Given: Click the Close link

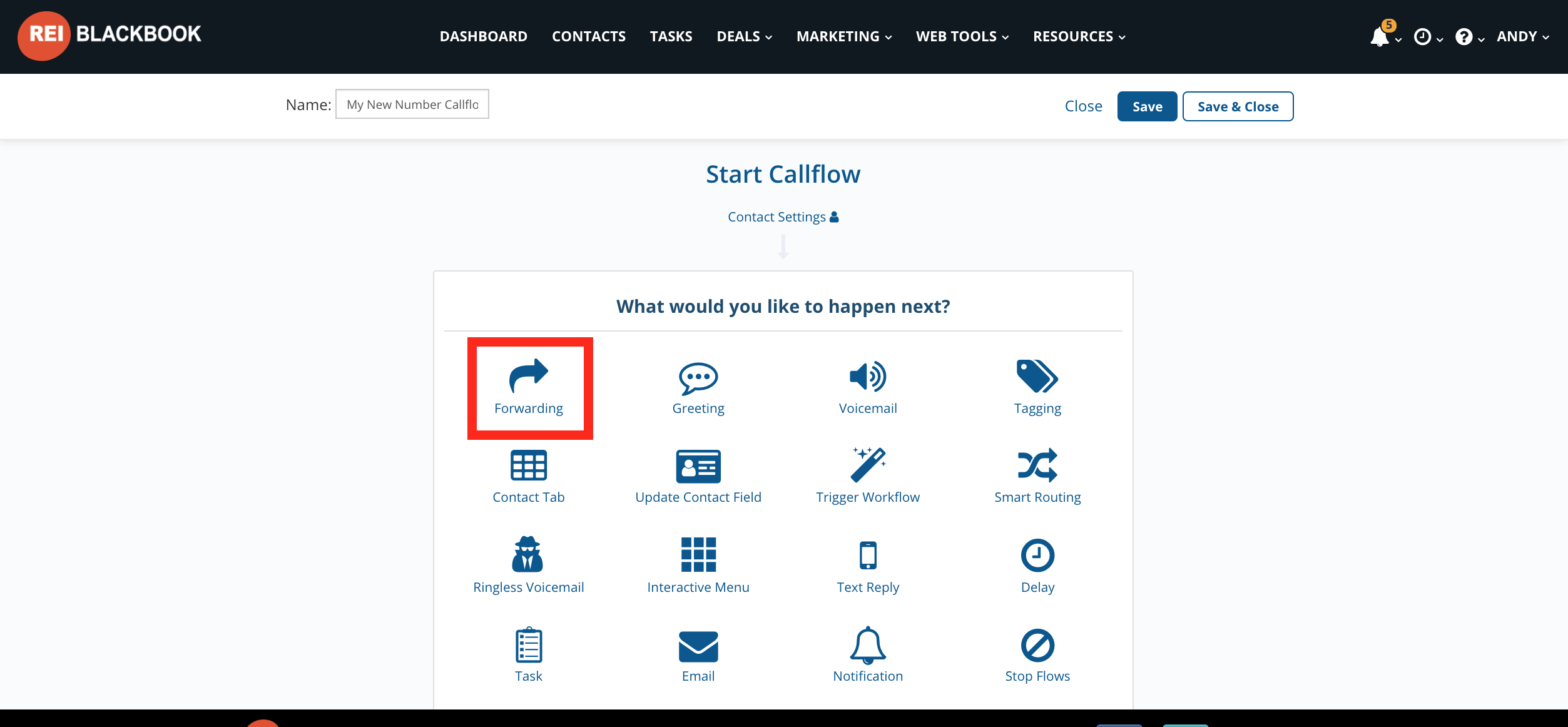Looking at the screenshot, I should click(x=1083, y=106).
